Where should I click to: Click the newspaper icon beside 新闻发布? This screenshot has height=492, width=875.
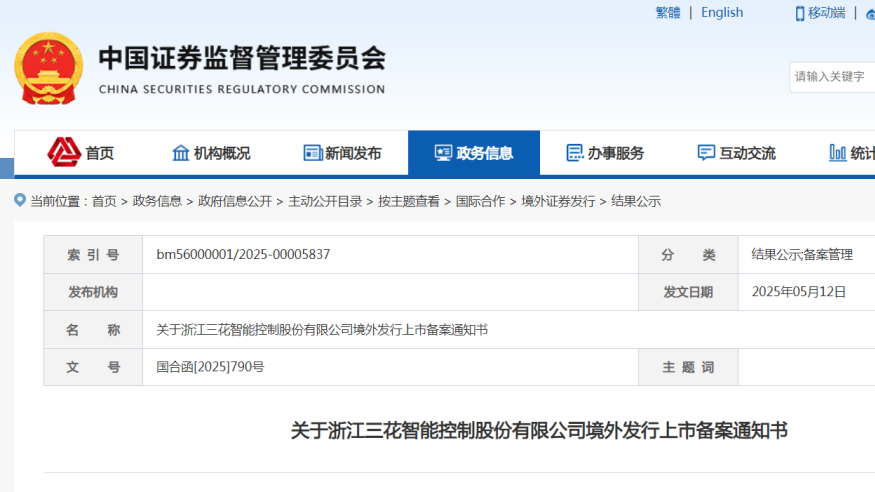(312, 153)
